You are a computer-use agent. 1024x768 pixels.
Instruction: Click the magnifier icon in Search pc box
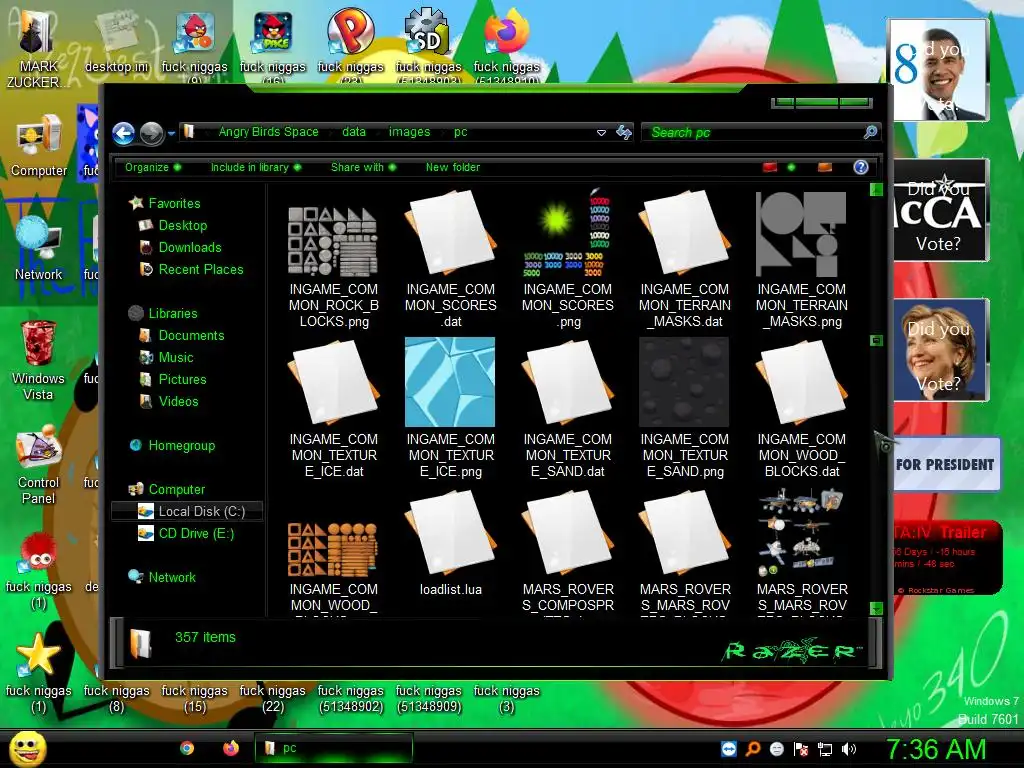point(870,133)
